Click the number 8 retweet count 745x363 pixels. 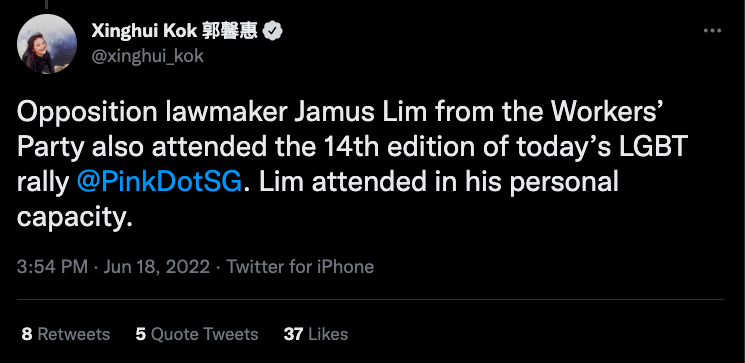click(27, 334)
